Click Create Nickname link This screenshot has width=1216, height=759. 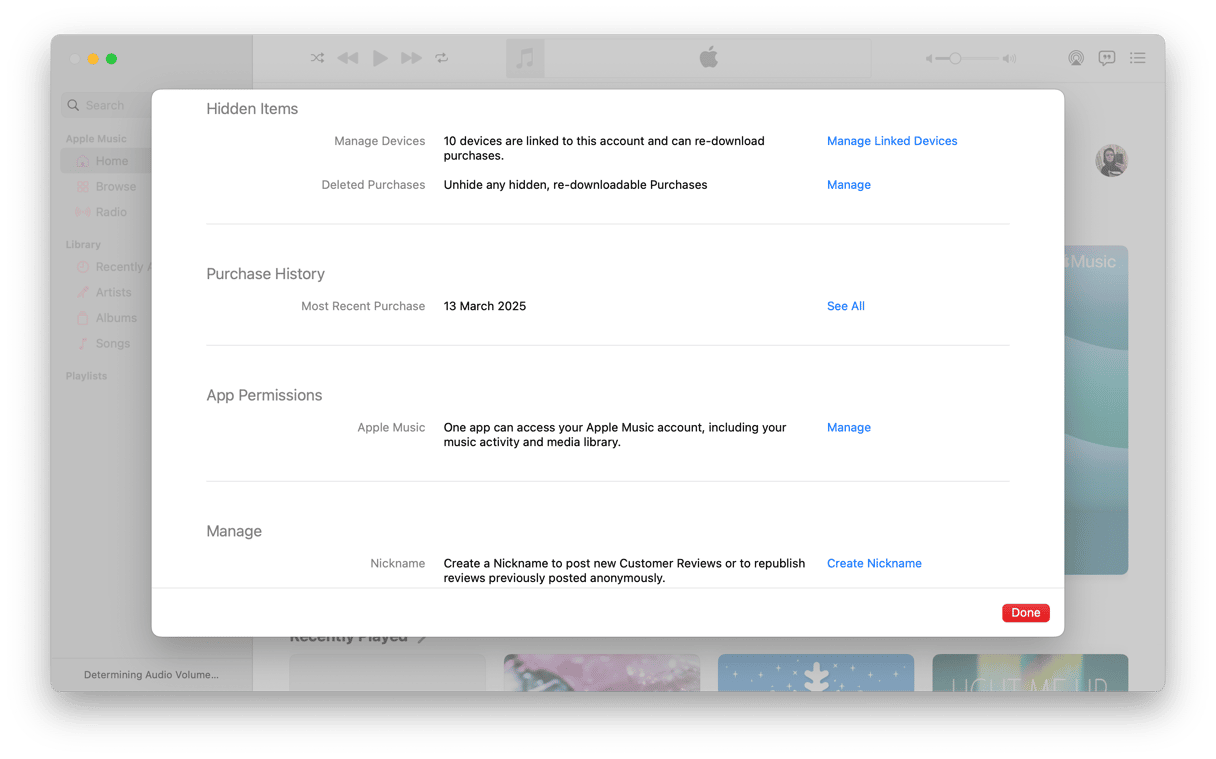[x=874, y=563]
